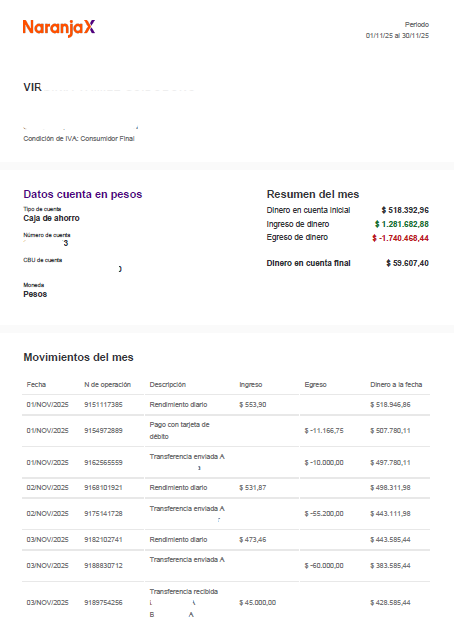
Task: Click the 'Dinero a la fecha' column header
Action: point(396,384)
